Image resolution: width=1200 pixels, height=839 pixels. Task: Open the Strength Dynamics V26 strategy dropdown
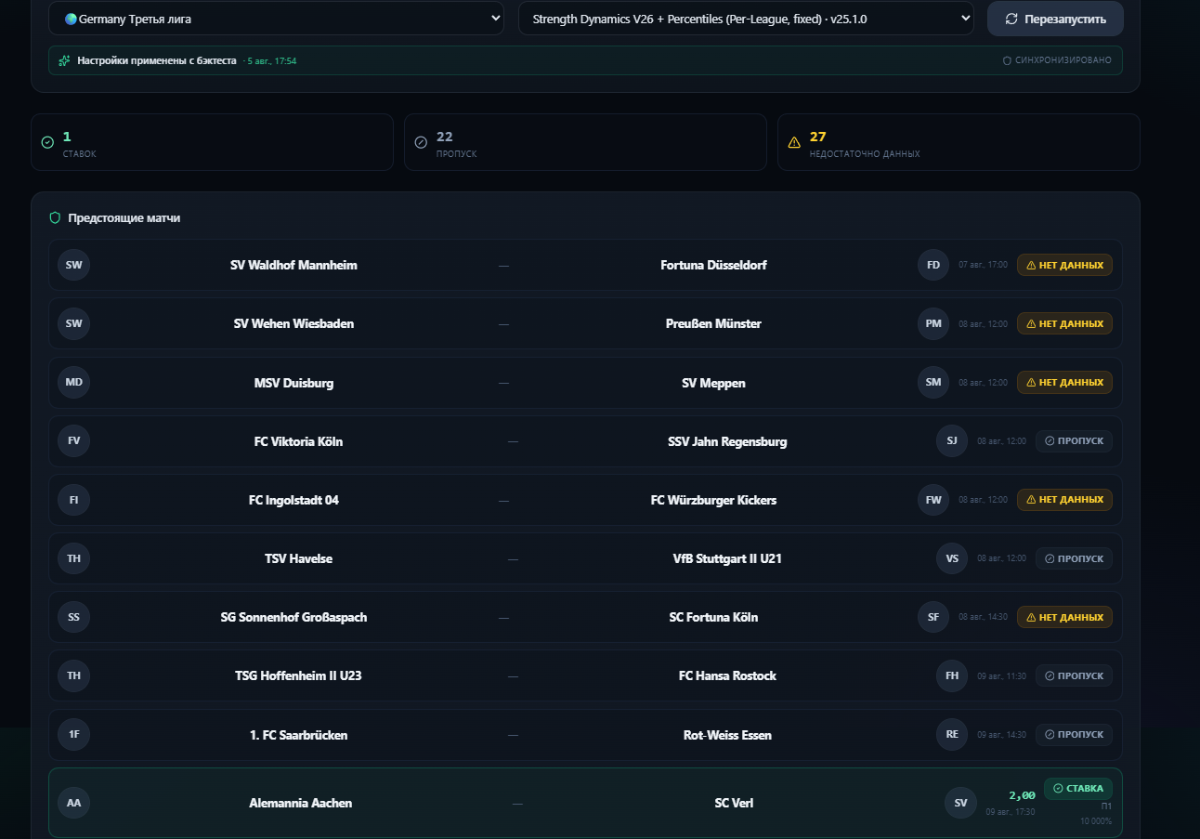(x=746, y=18)
